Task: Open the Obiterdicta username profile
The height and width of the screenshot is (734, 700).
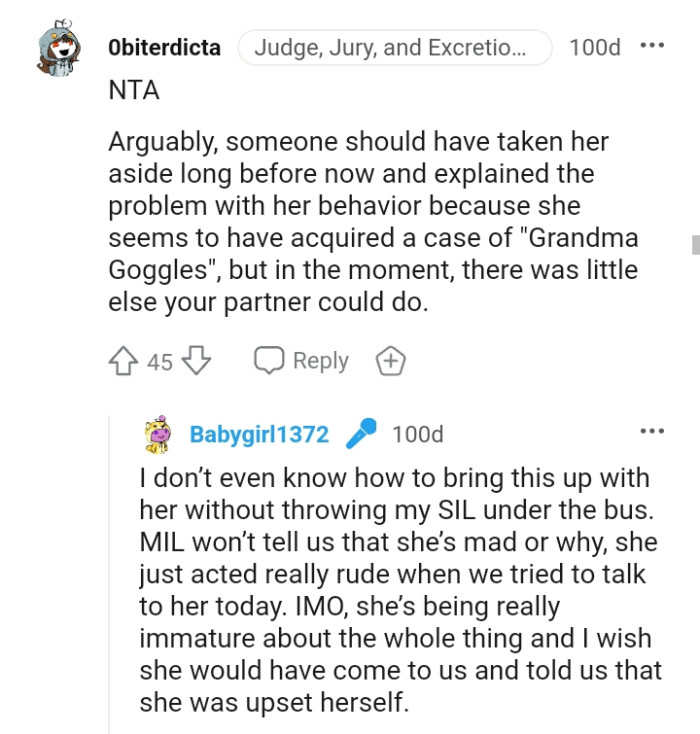Action: [x=163, y=47]
